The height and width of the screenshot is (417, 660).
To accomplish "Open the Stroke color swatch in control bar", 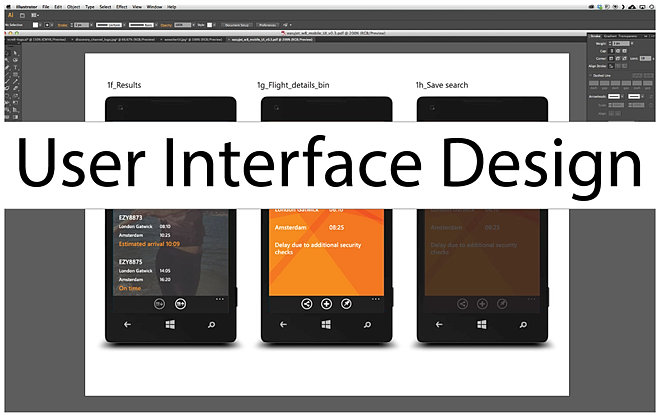I will 47,25.
